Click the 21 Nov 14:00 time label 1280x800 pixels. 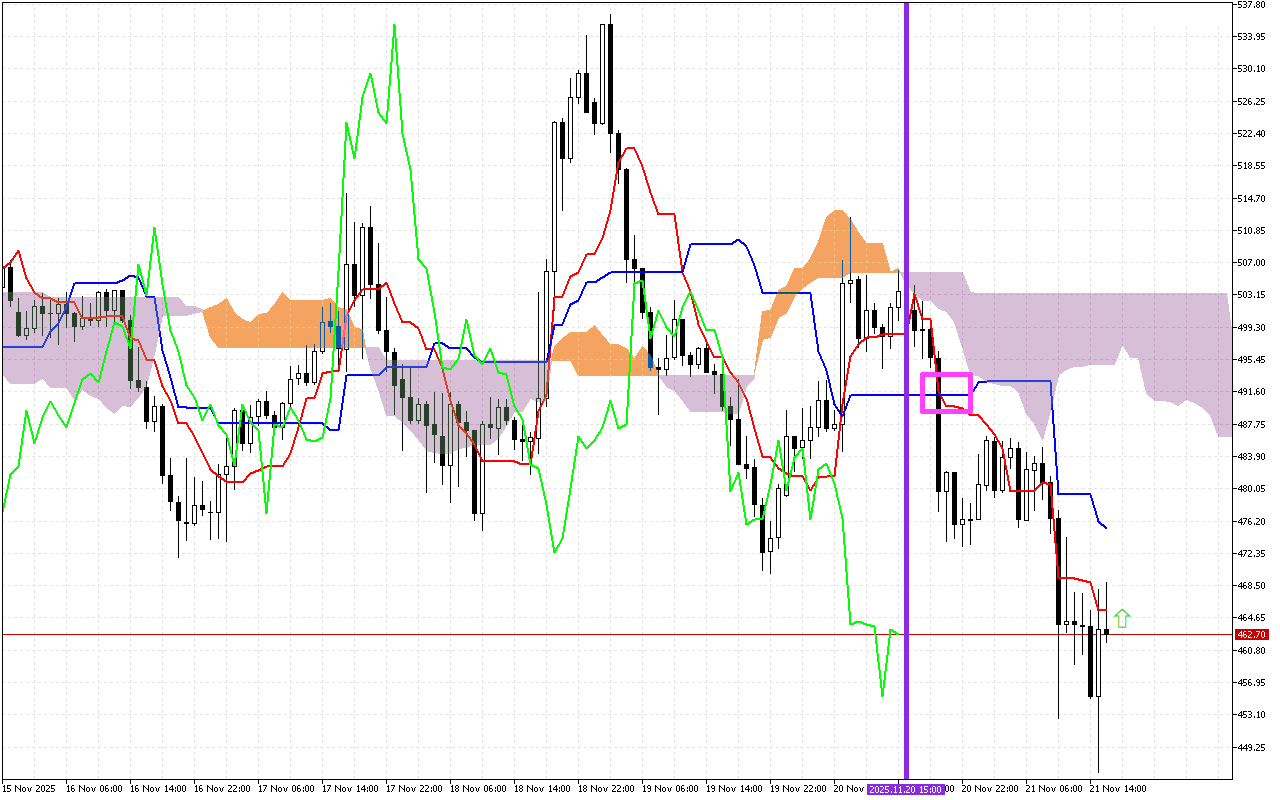(1117, 789)
